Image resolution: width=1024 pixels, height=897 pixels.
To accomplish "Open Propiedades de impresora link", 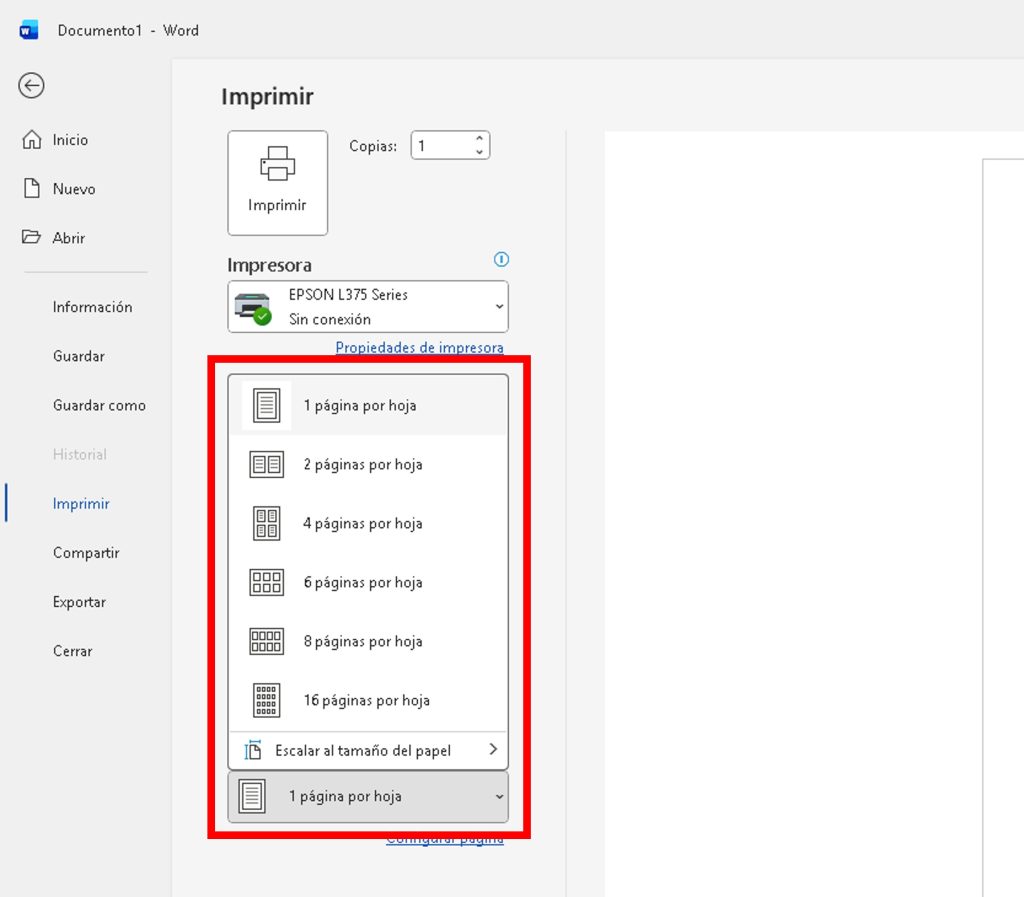I will 419,348.
